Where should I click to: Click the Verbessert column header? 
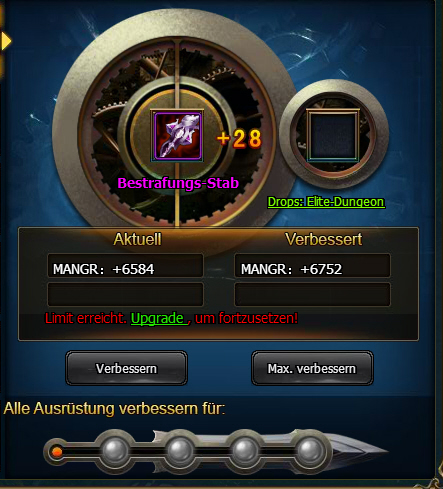pos(323,239)
